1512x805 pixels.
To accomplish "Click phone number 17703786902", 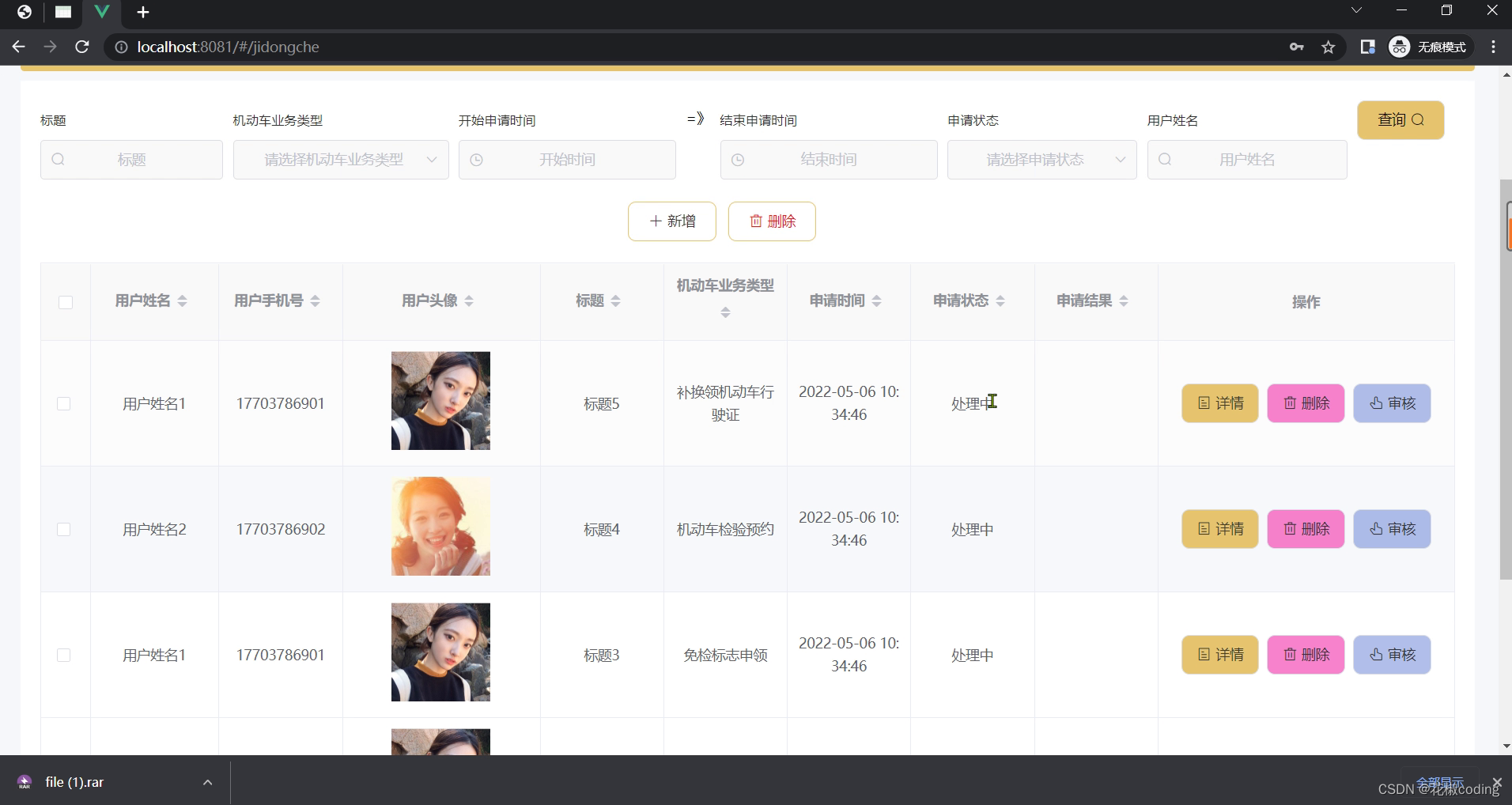I will pyautogui.click(x=281, y=529).
